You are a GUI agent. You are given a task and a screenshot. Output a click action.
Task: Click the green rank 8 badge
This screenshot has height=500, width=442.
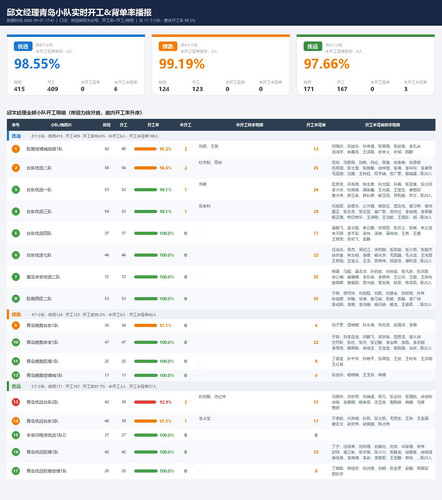pos(16,299)
